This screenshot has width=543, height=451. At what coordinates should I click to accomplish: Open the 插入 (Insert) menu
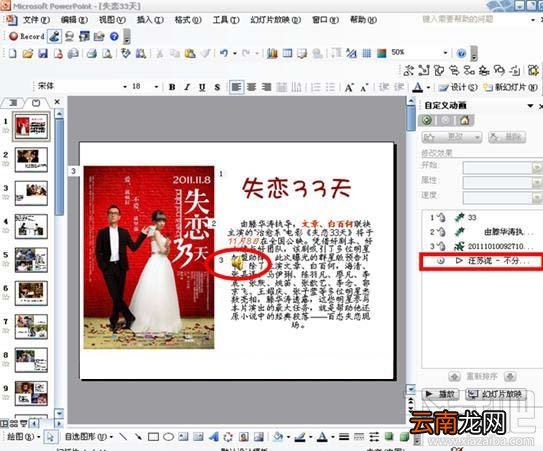point(150,20)
